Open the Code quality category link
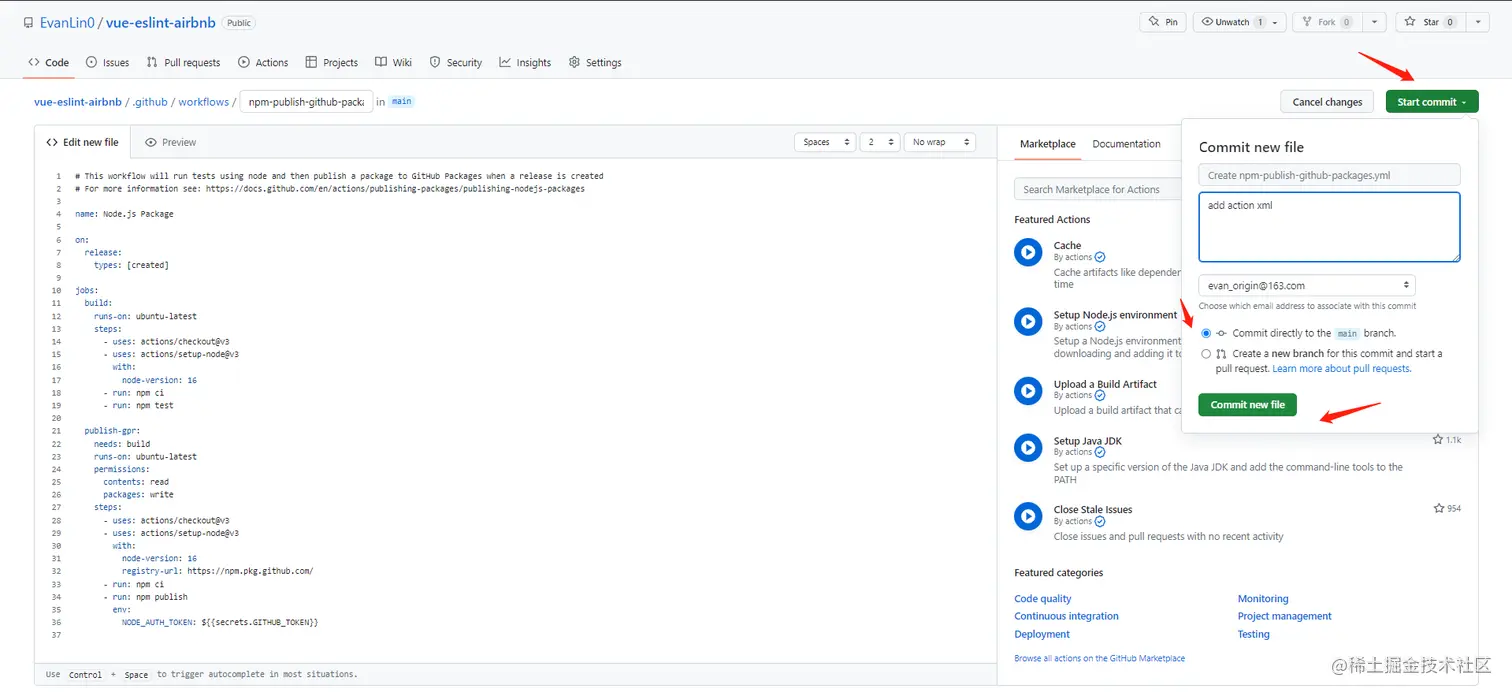The width and height of the screenshot is (1512, 696). point(1042,599)
